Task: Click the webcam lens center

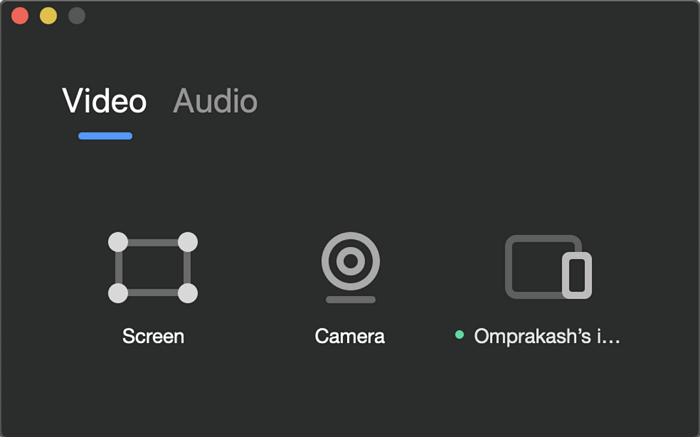Action: point(350,261)
